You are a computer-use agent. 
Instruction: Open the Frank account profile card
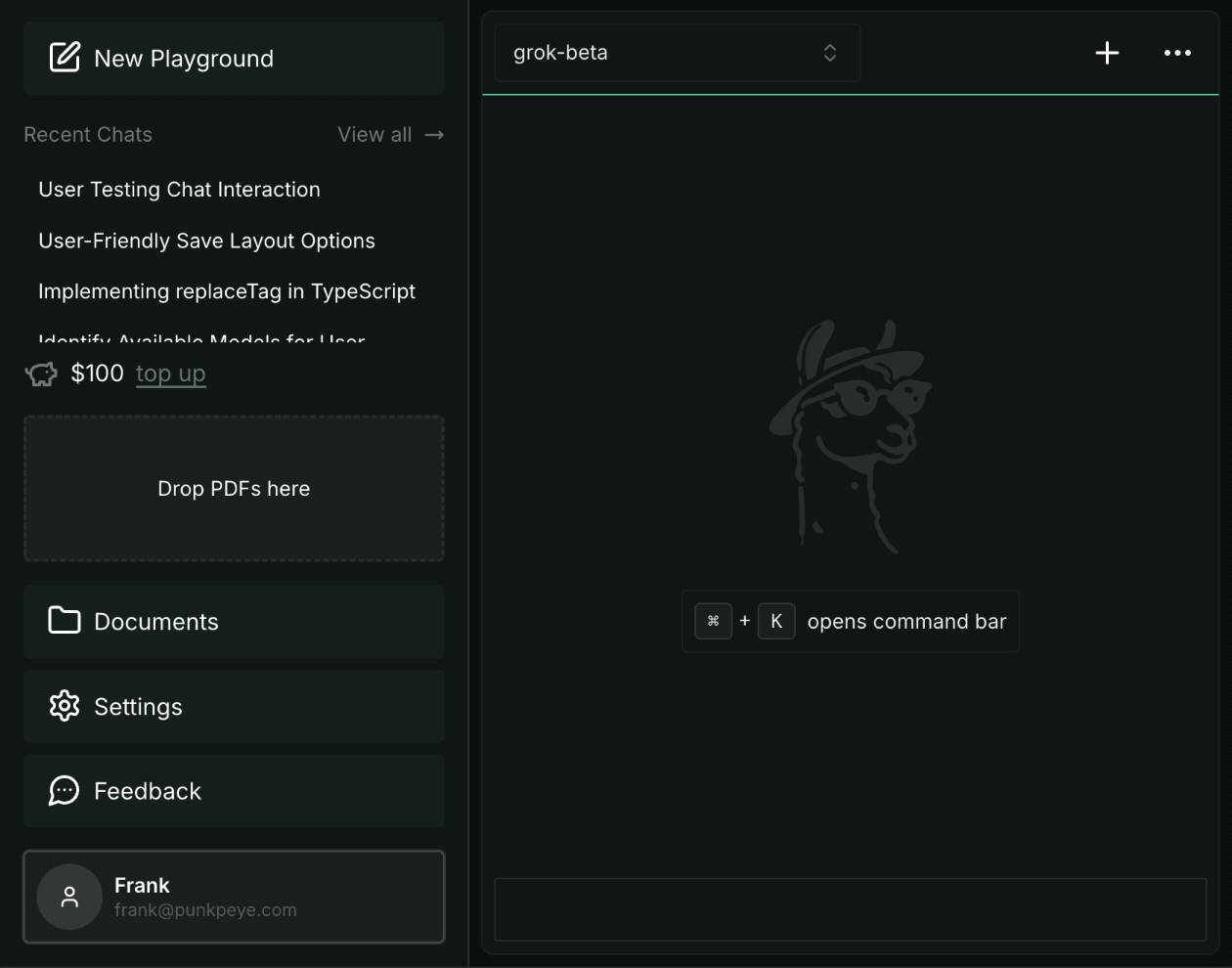234,897
